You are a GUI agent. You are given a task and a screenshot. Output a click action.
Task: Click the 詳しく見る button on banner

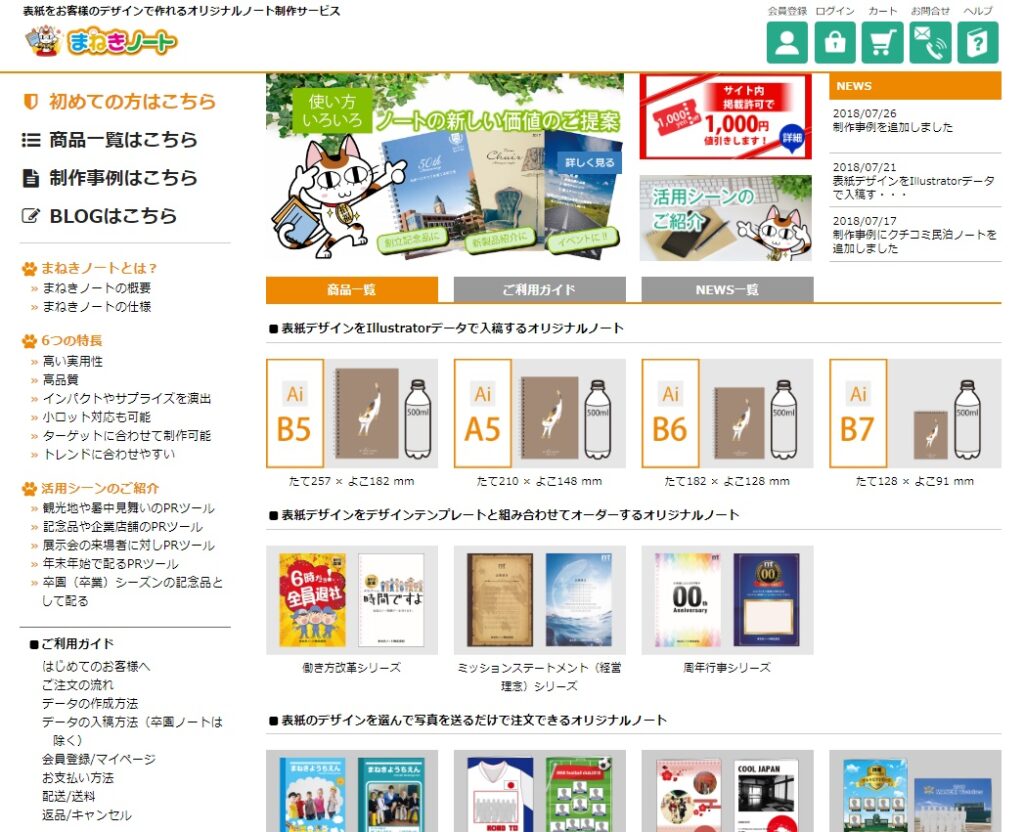590,163
